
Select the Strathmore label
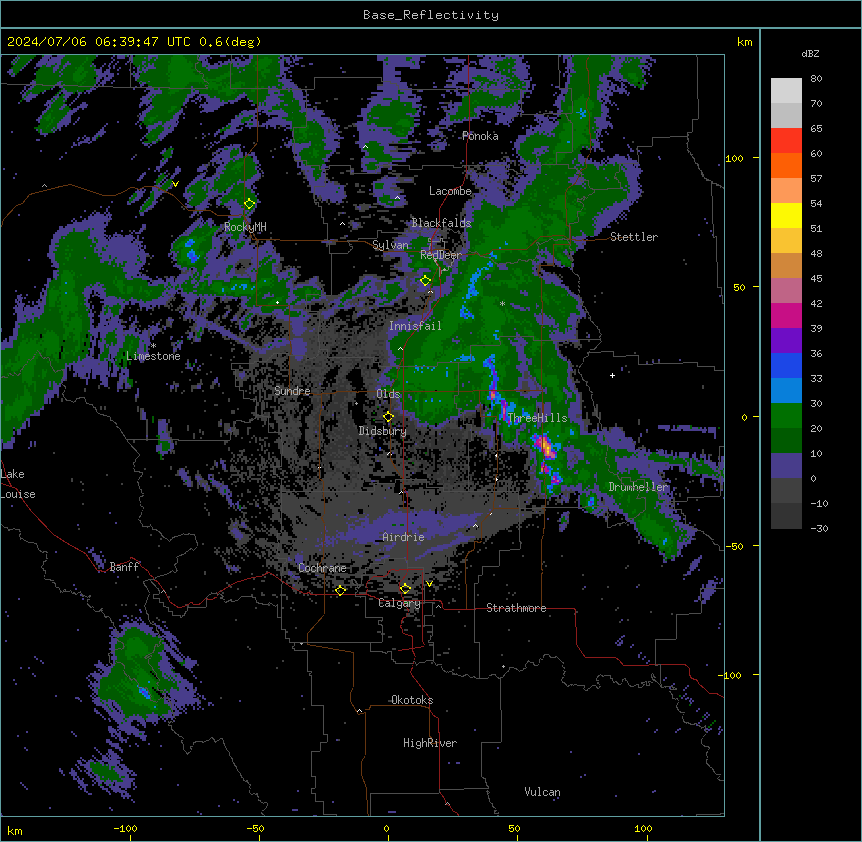[x=516, y=608]
